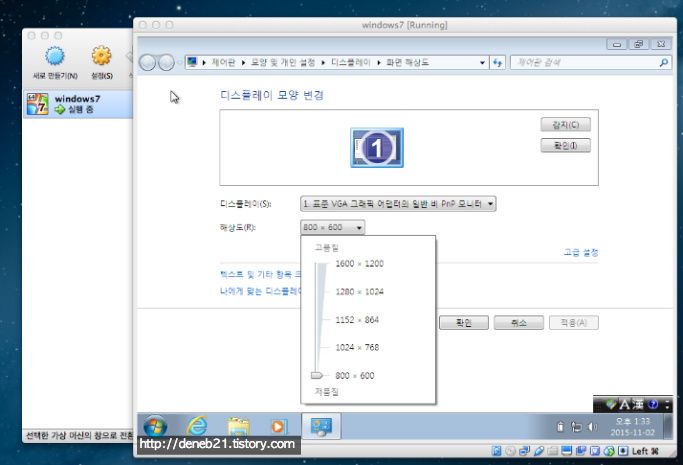The image size is (683, 465).
Task: Expand the address bar history dropdown arrow
Action: click(x=482, y=63)
